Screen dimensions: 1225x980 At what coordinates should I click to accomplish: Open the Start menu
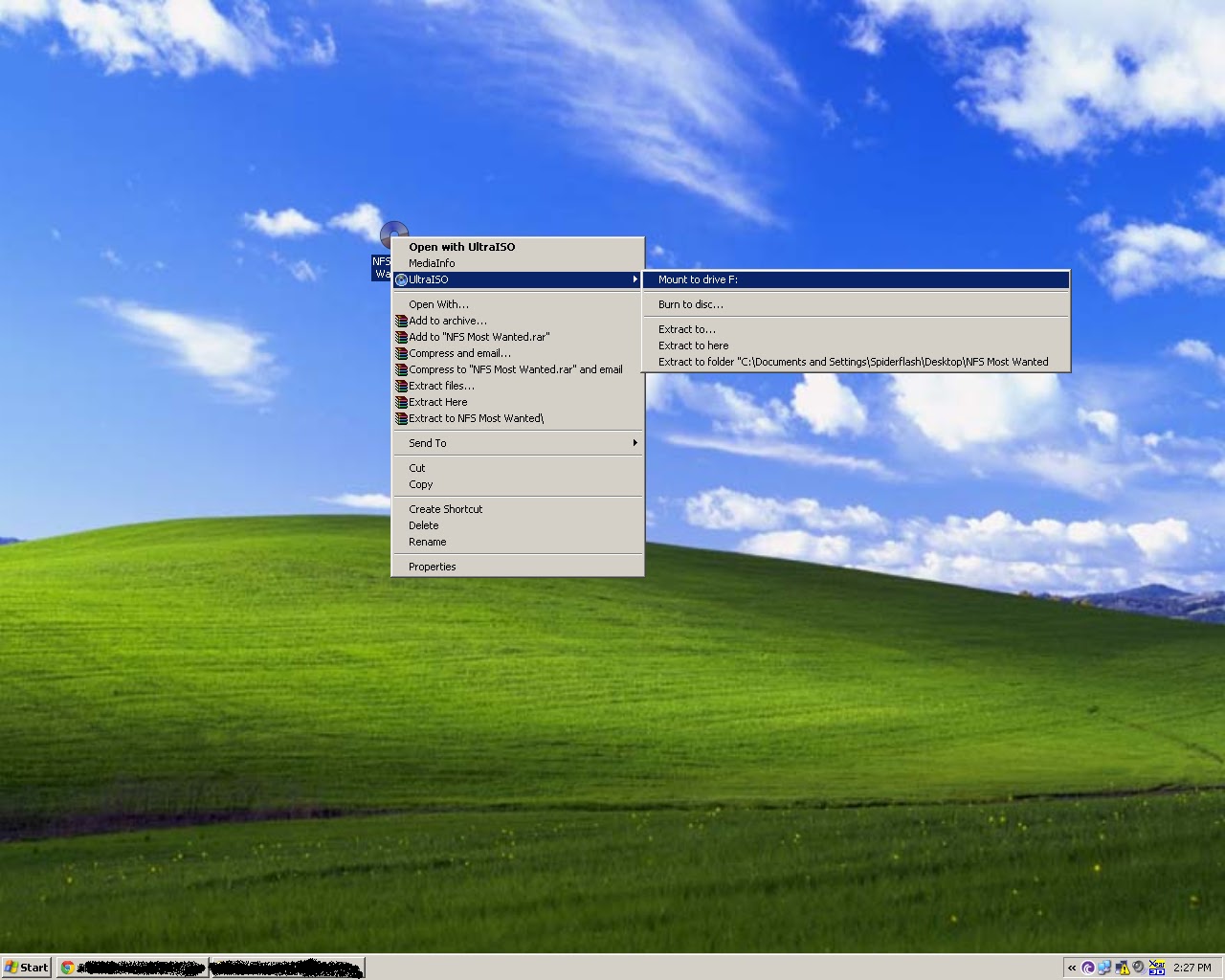coord(27,968)
